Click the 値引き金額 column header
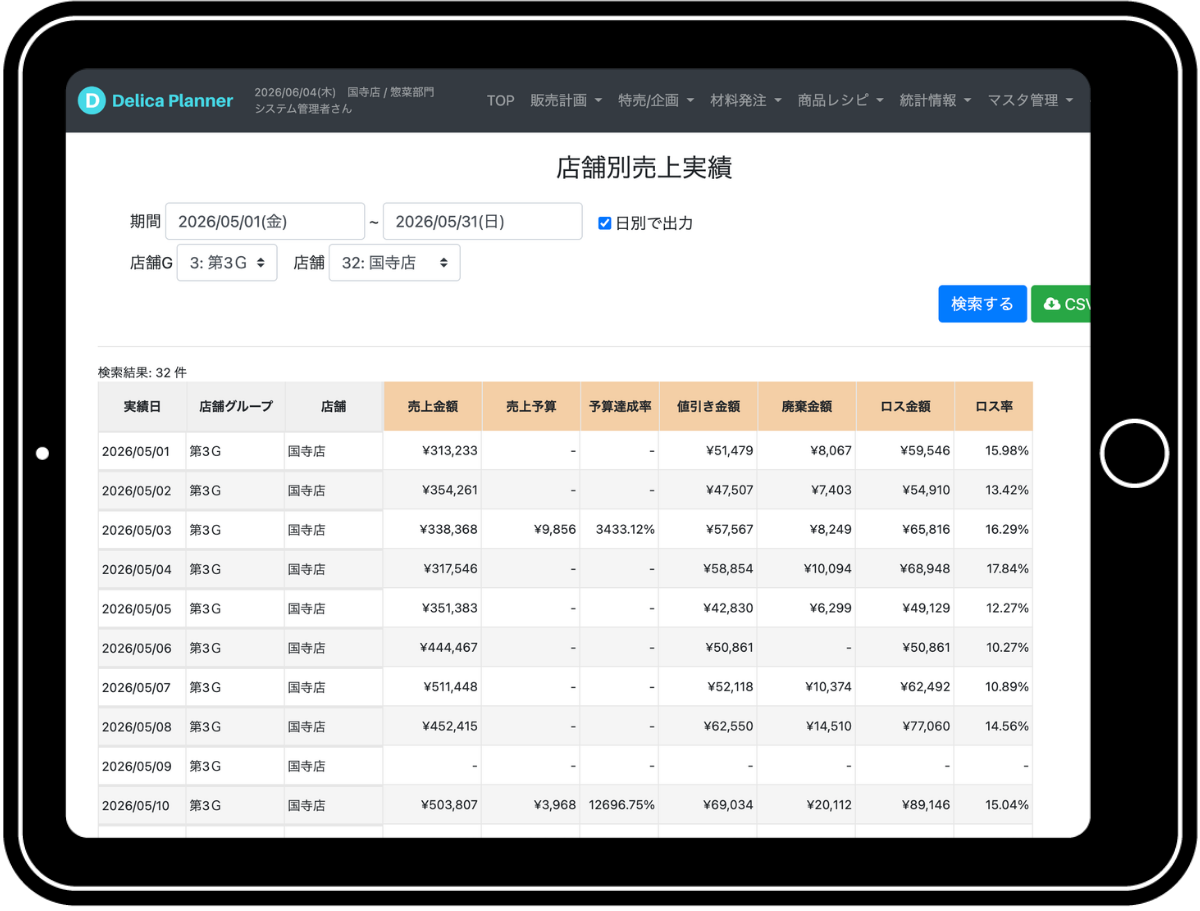 coord(708,407)
